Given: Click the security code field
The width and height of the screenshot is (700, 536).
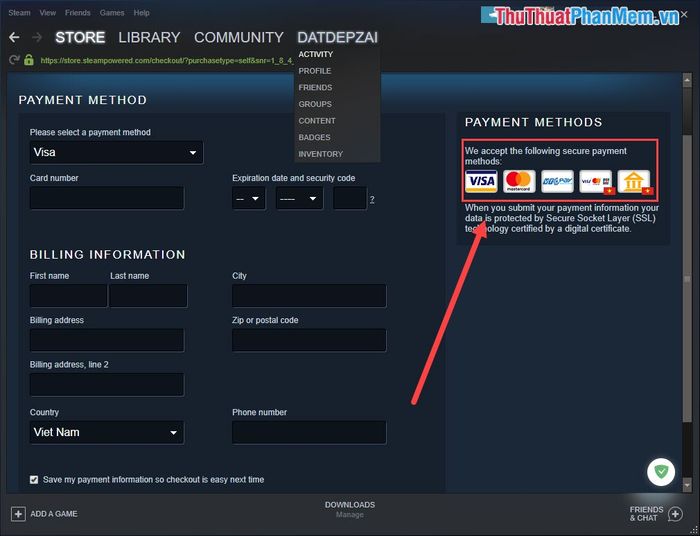Looking at the screenshot, I should tap(350, 198).
